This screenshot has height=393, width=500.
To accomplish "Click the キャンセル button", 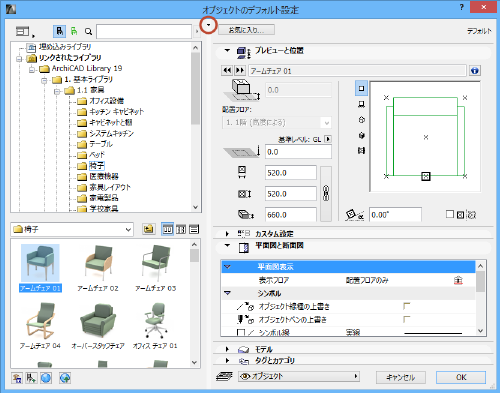I will [401, 377].
